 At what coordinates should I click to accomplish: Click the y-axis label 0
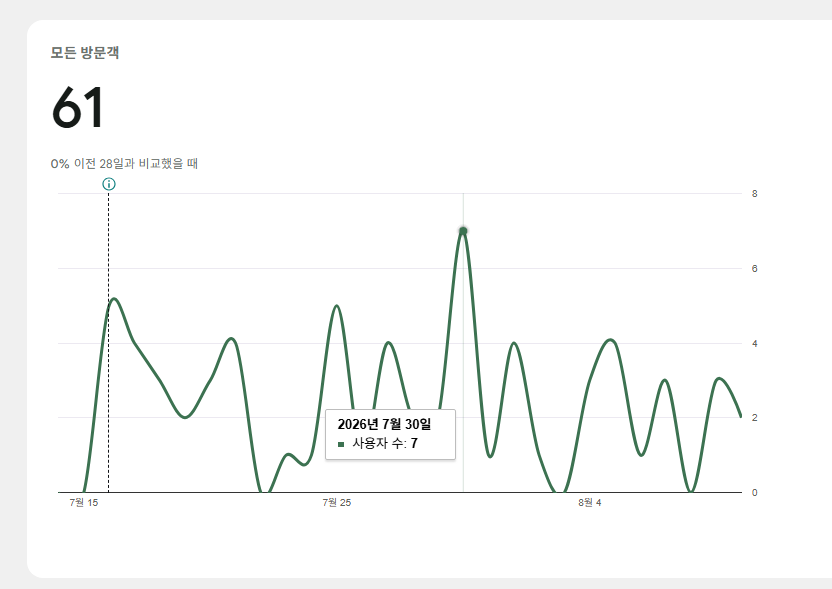(755, 492)
